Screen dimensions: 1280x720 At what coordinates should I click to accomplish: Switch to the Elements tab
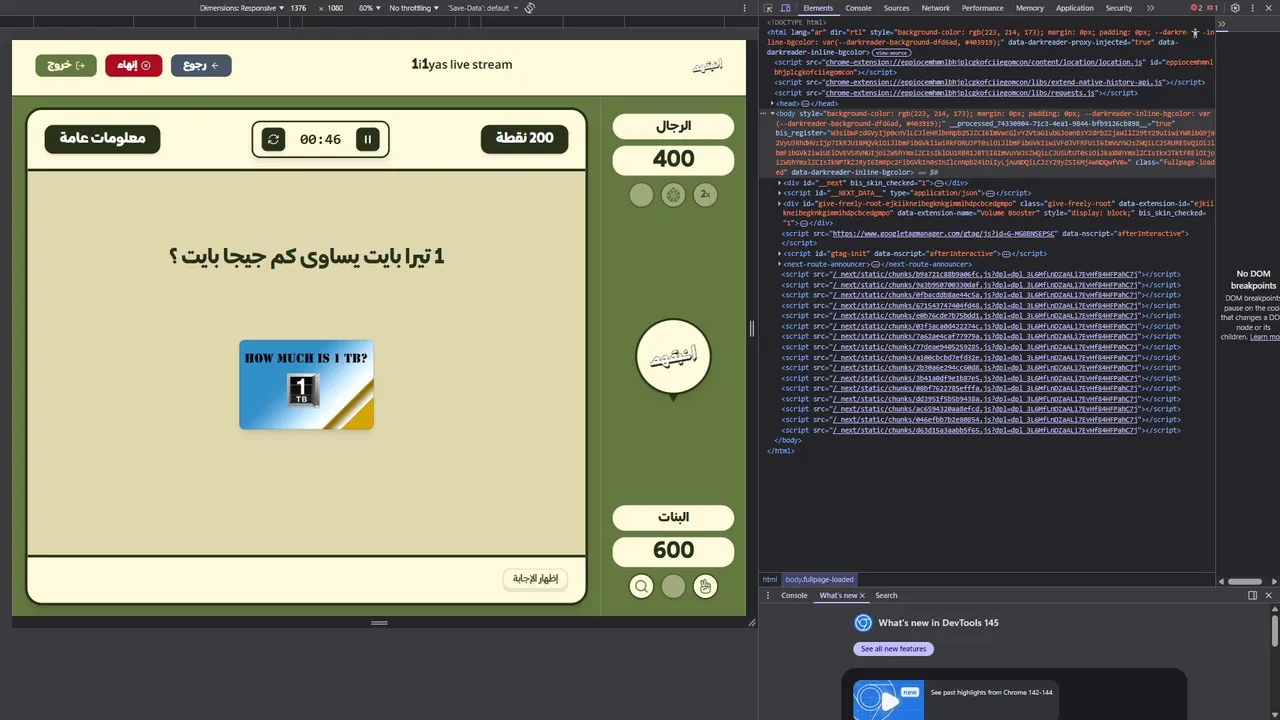pyautogui.click(x=818, y=8)
